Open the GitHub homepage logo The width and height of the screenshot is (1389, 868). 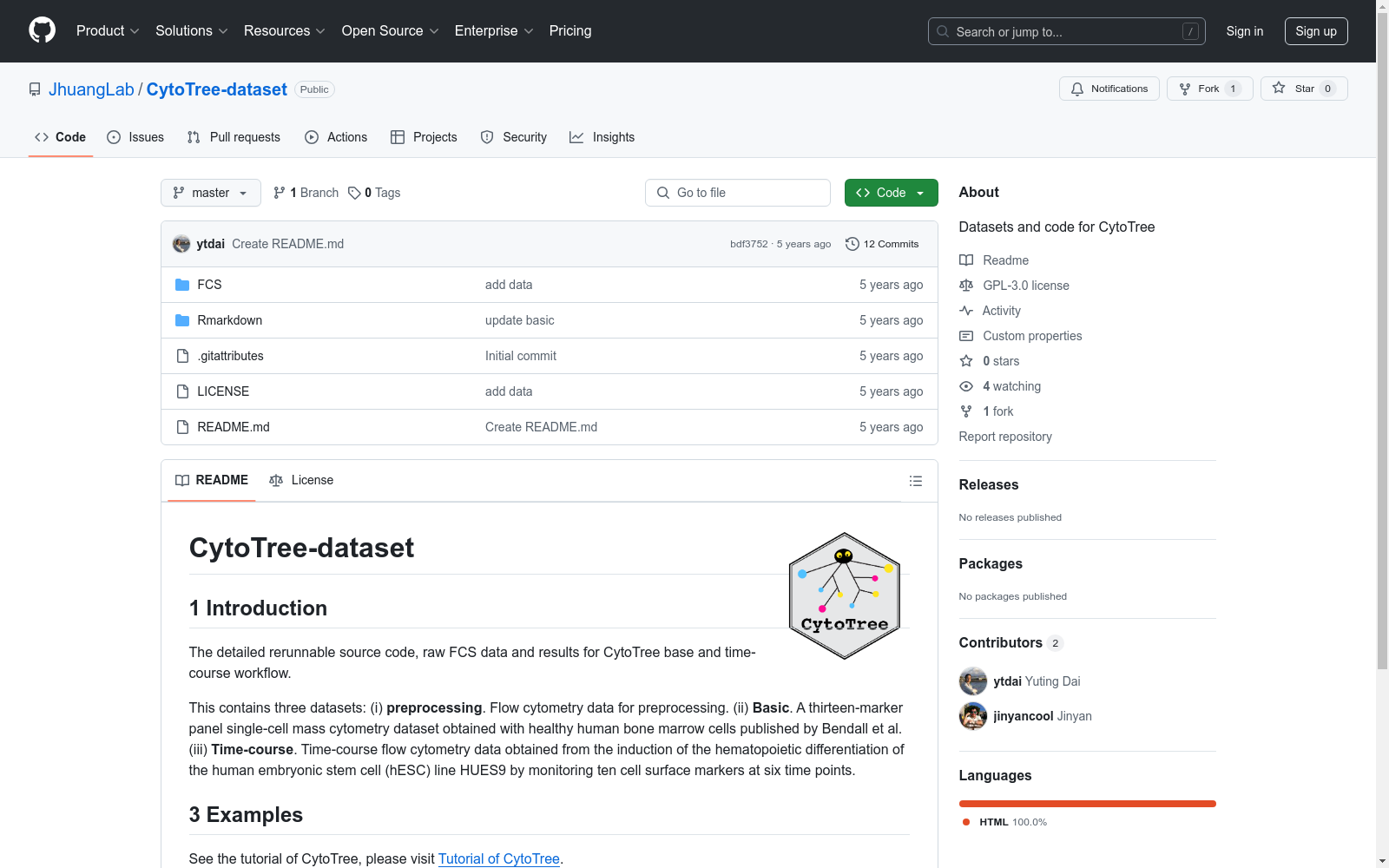point(42,30)
